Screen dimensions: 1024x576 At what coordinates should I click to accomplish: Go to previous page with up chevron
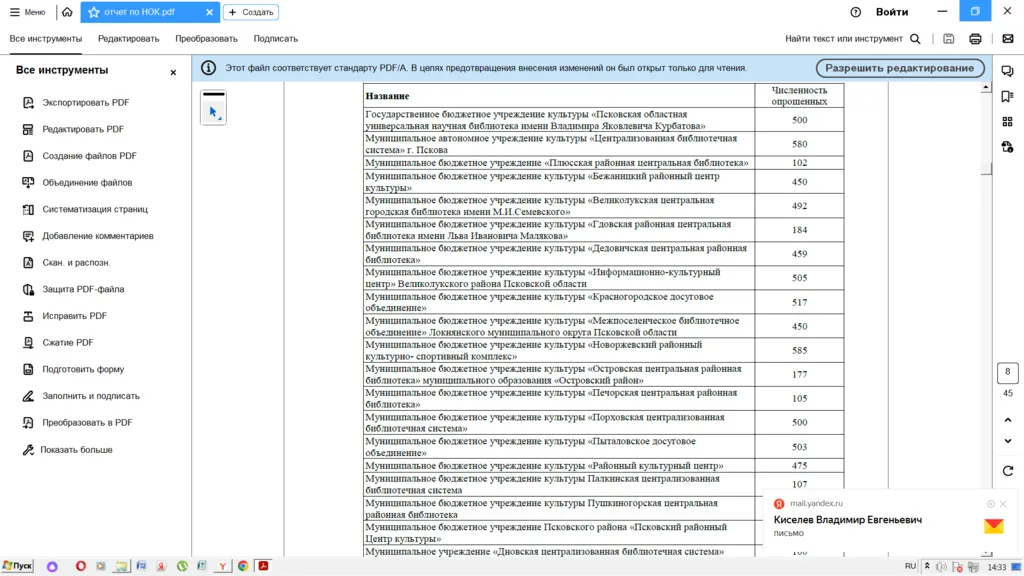(x=1007, y=420)
